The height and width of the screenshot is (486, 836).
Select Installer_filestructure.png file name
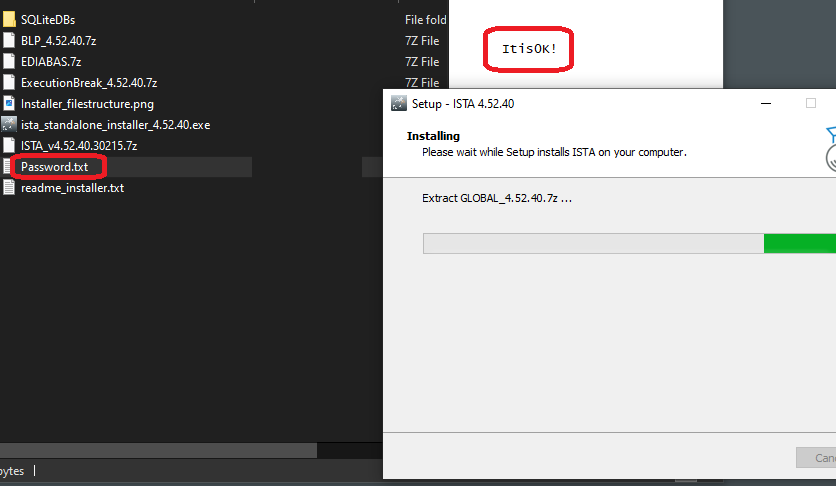click(x=87, y=104)
